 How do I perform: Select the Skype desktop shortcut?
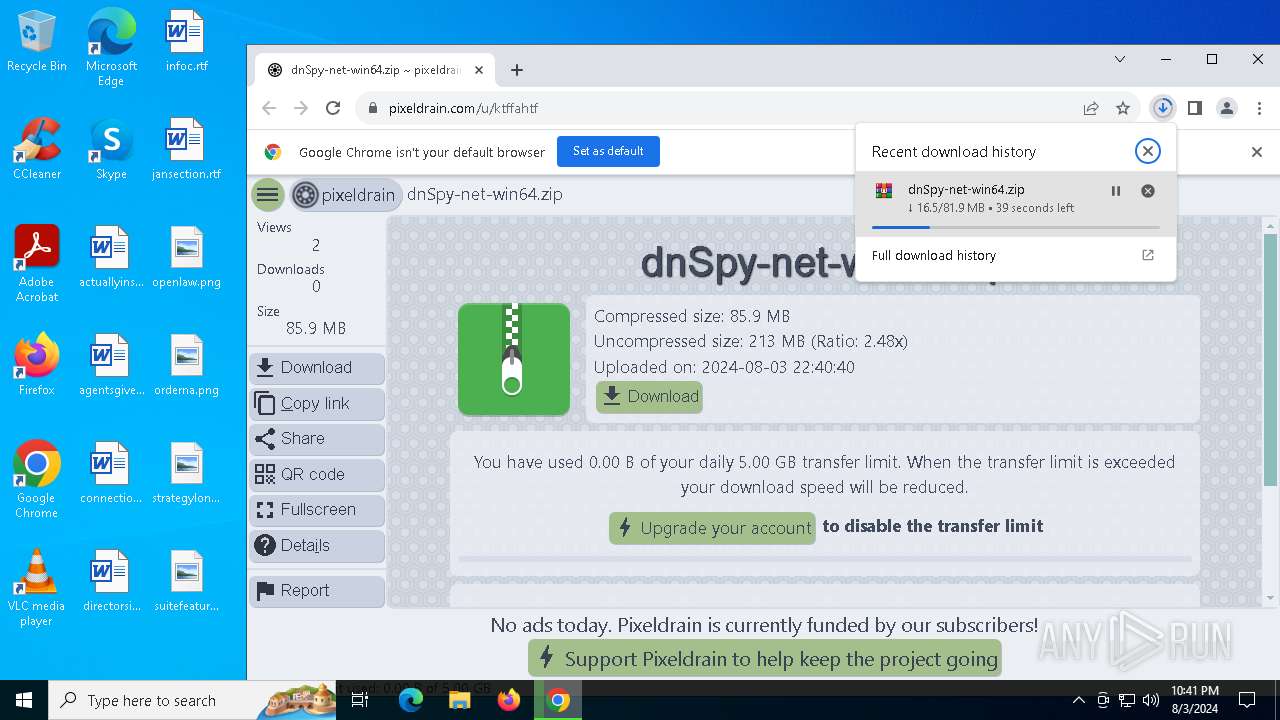click(111, 150)
